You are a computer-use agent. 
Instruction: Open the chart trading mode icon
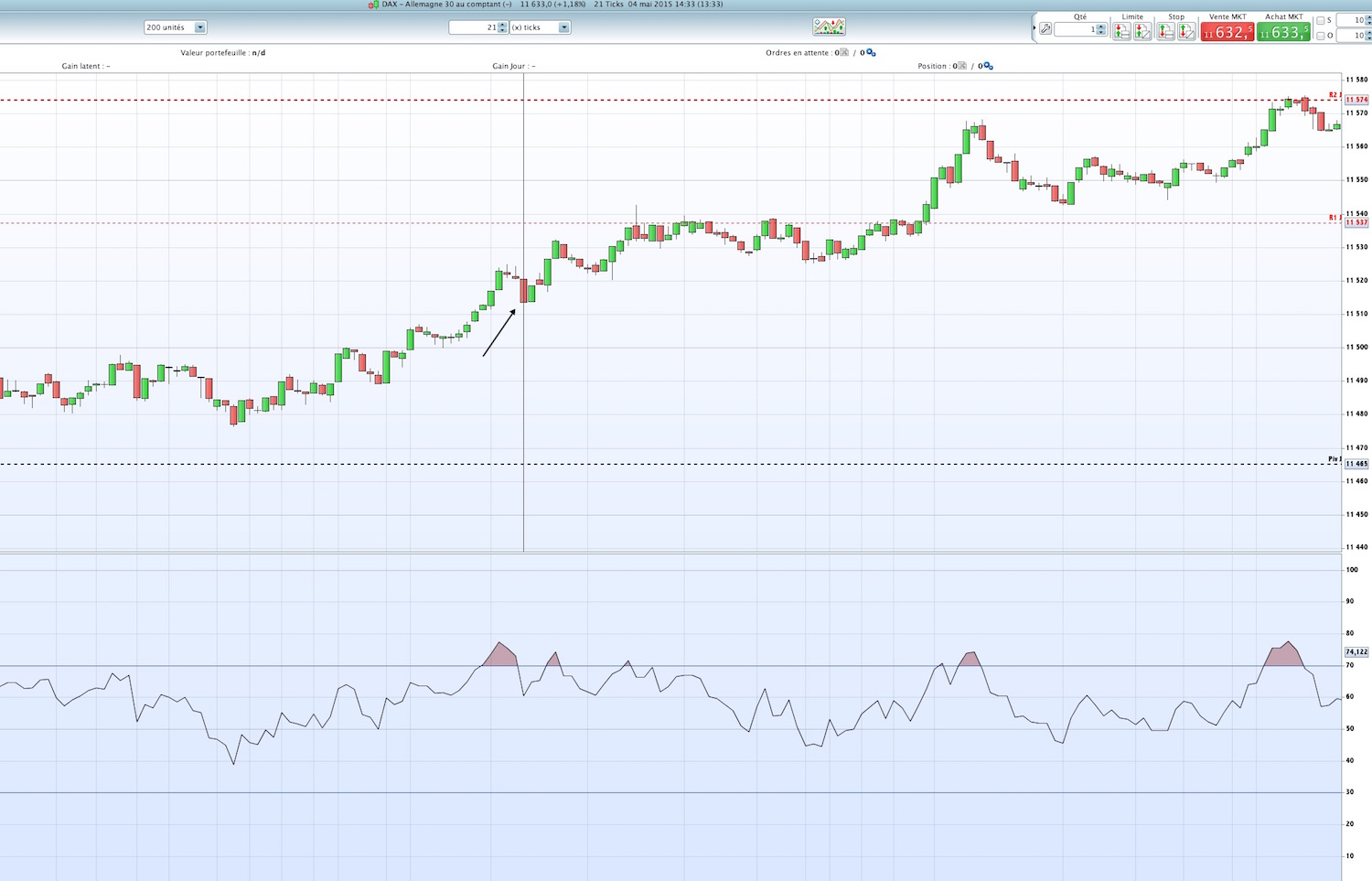click(x=829, y=27)
